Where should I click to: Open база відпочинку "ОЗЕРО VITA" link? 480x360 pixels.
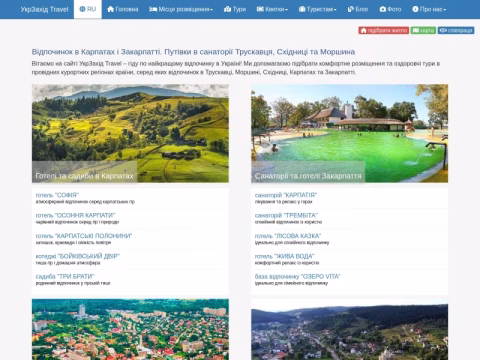point(298,276)
